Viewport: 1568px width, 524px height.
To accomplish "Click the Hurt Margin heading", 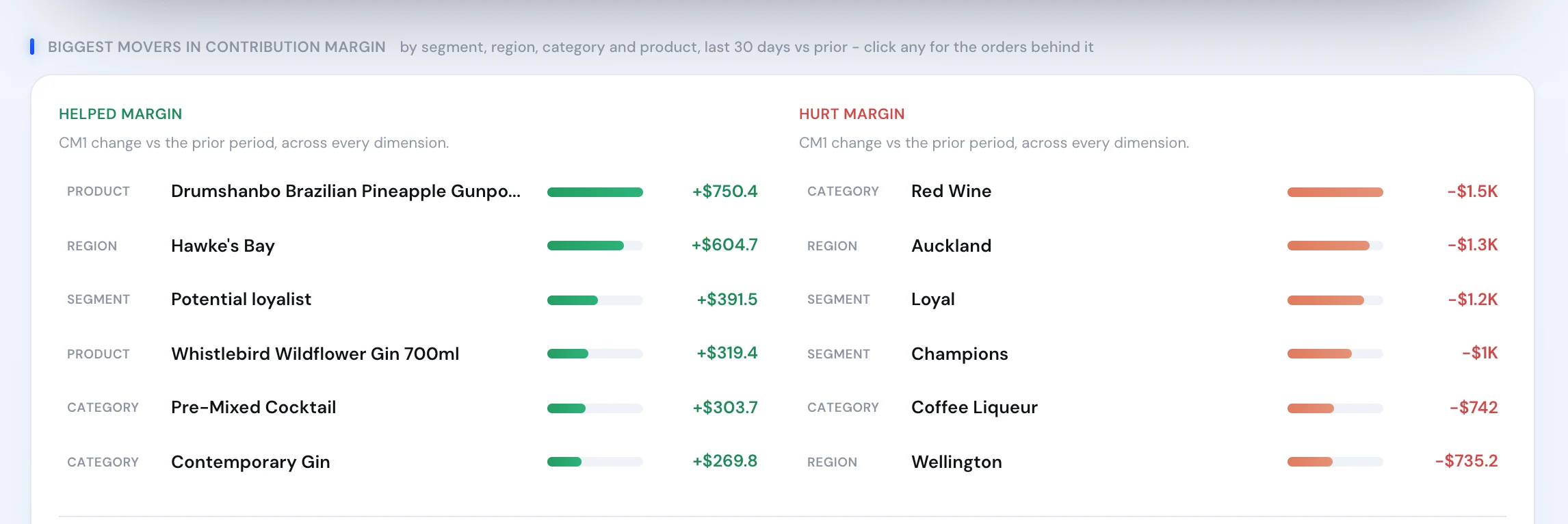I will pyautogui.click(x=852, y=114).
